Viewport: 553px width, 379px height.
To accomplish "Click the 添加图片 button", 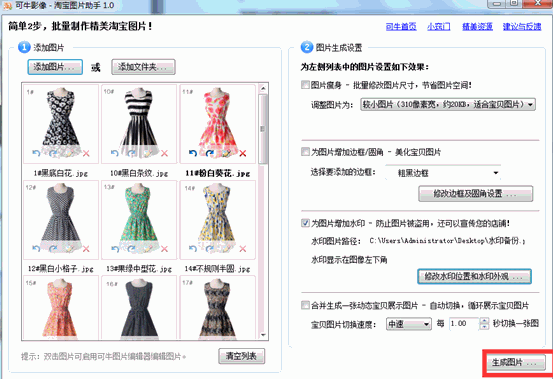I will [55, 67].
